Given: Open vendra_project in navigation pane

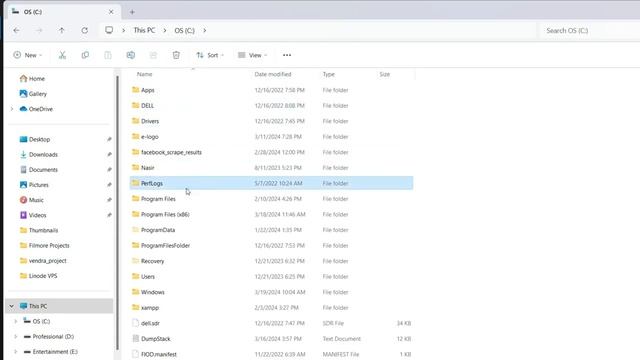Looking at the screenshot, I should coord(43,261).
